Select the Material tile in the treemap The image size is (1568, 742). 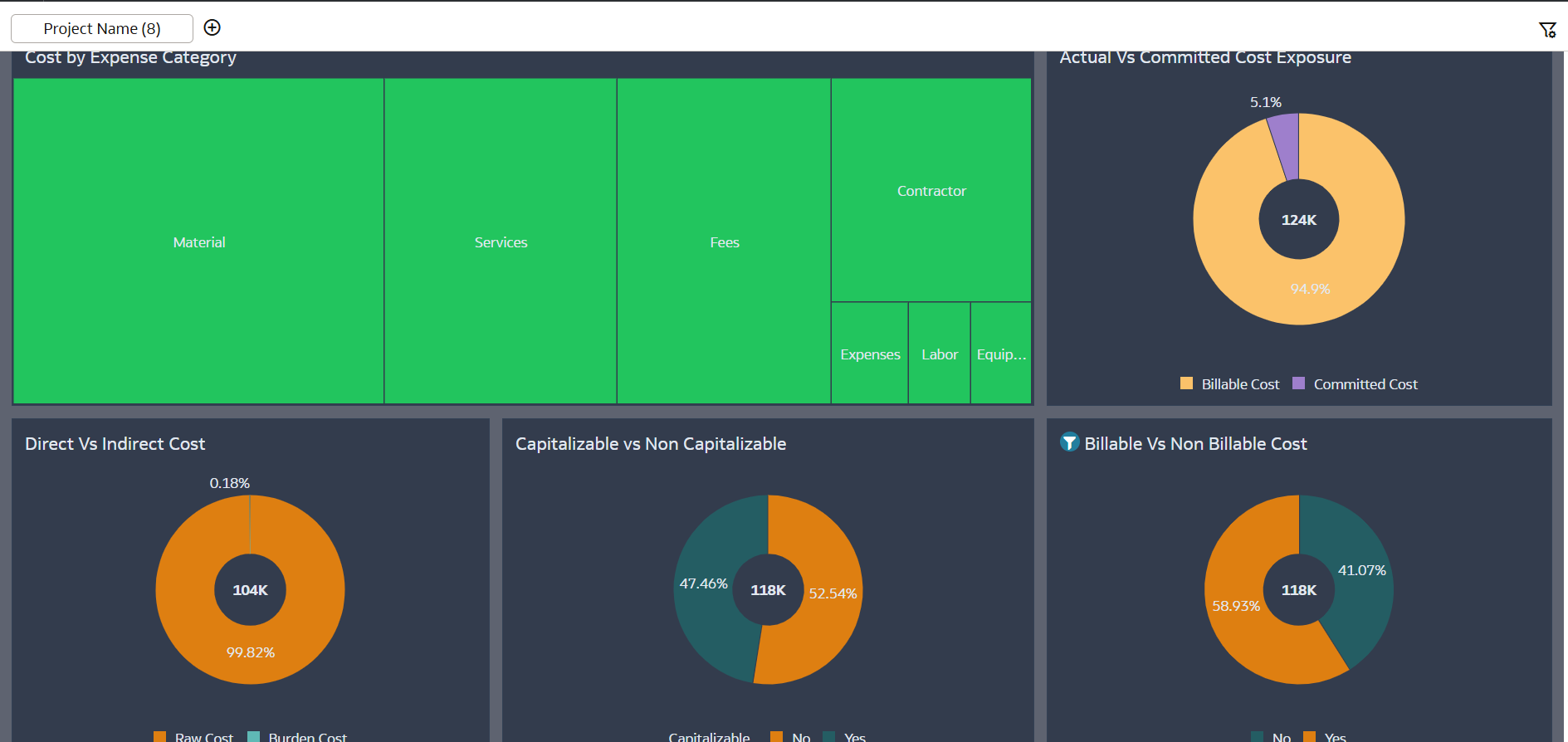[198, 242]
